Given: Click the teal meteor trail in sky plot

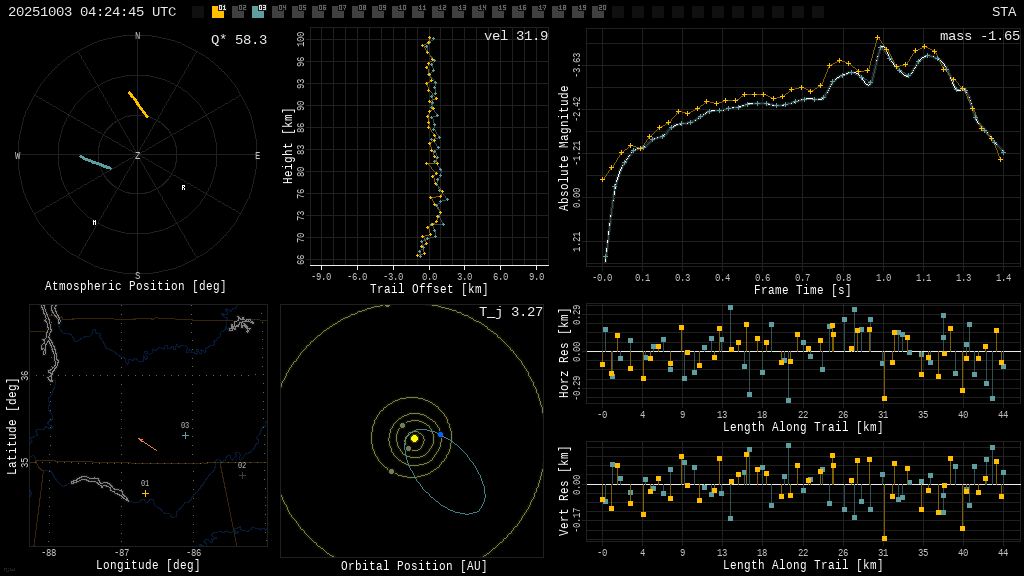Looking at the screenshot, I should (x=96, y=162).
